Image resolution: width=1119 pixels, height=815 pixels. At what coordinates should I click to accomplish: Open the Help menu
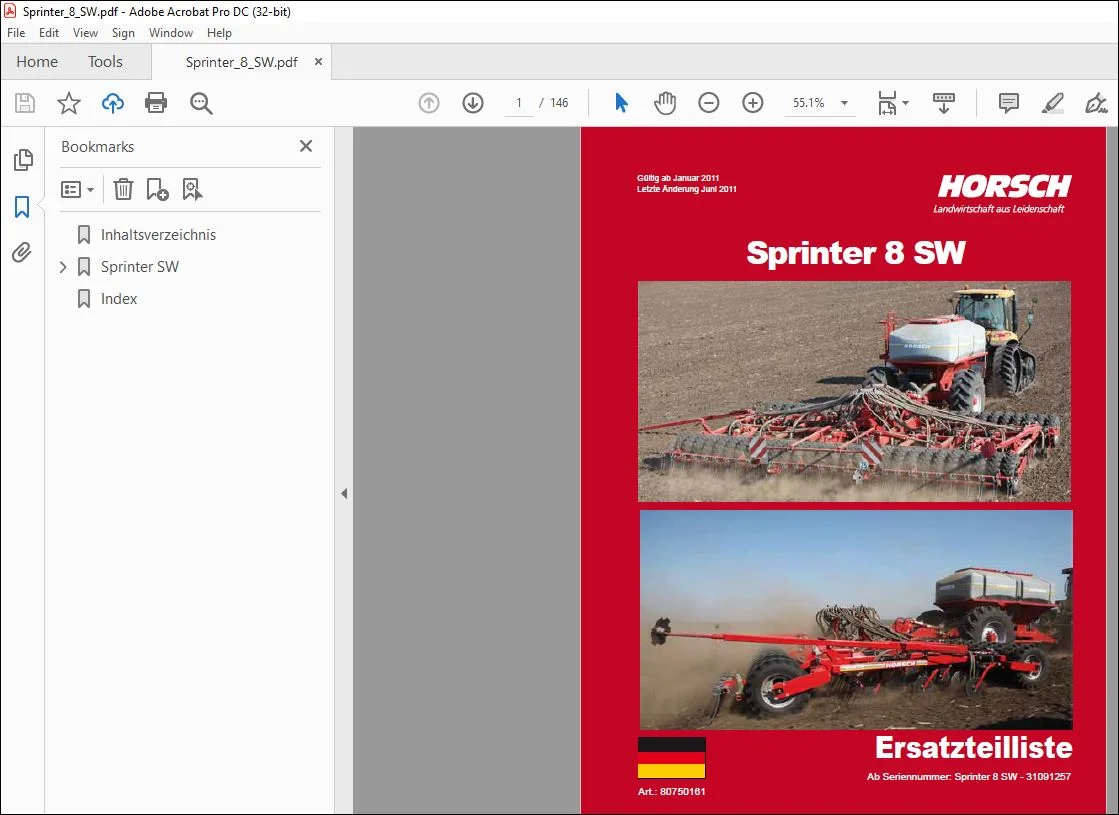219,33
